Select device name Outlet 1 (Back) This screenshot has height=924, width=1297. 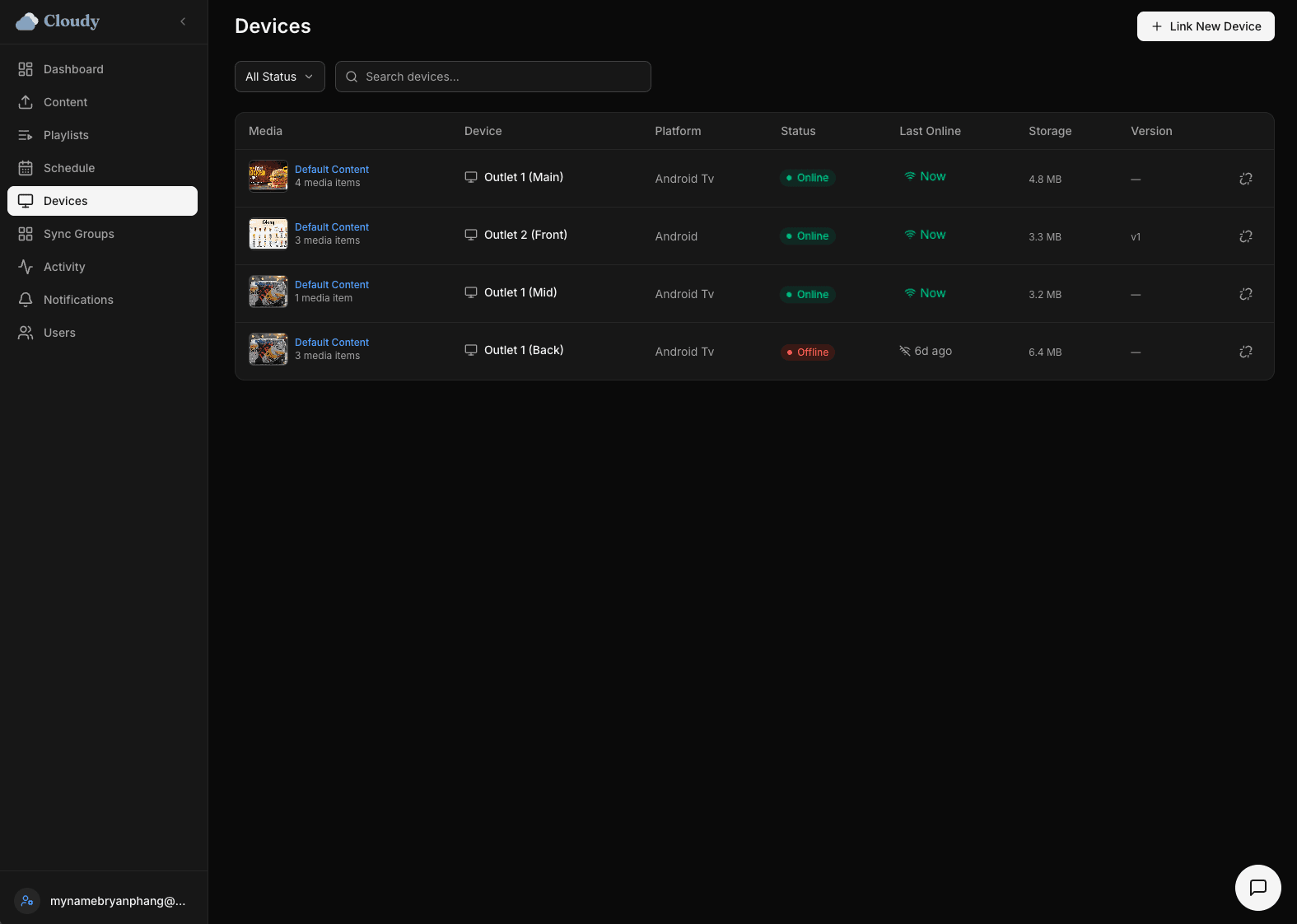pyautogui.click(x=524, y=350)
